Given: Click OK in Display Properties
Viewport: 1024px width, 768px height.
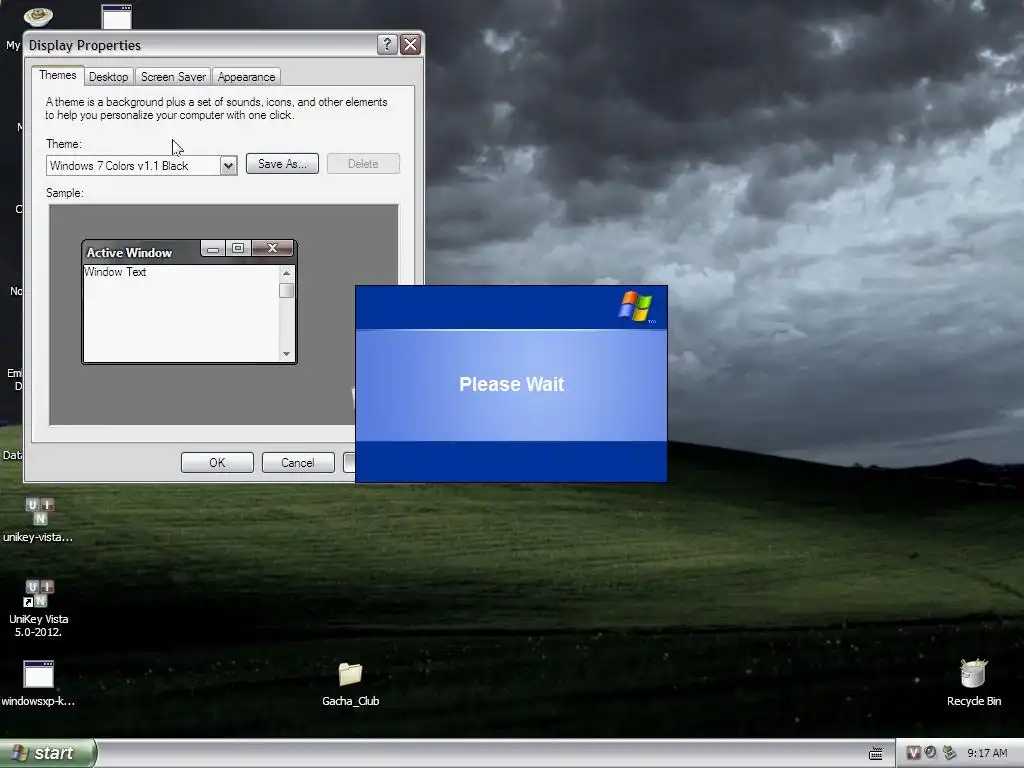Looking at the screenshot, I should pyautogui.click(x=217, y=462).
